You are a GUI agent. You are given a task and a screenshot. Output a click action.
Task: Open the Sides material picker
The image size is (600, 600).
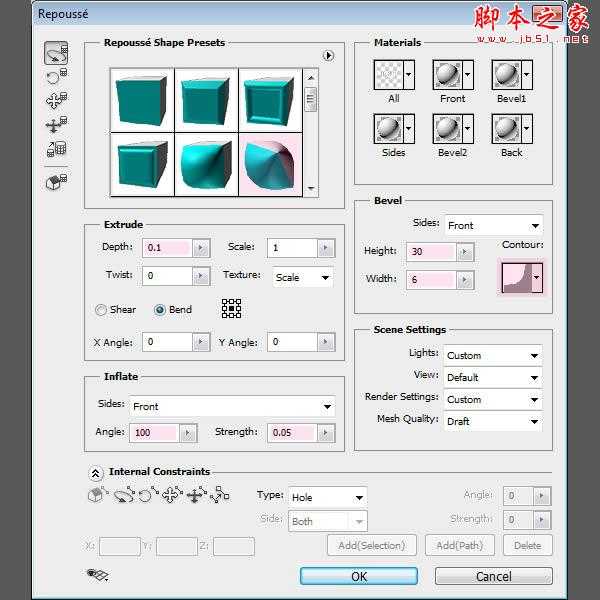point(394,129)
